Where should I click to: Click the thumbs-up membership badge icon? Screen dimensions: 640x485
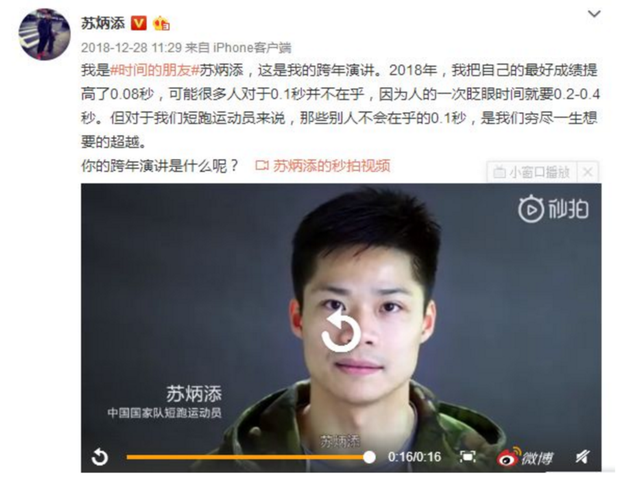pyautogui.click(x=161, y=23)
